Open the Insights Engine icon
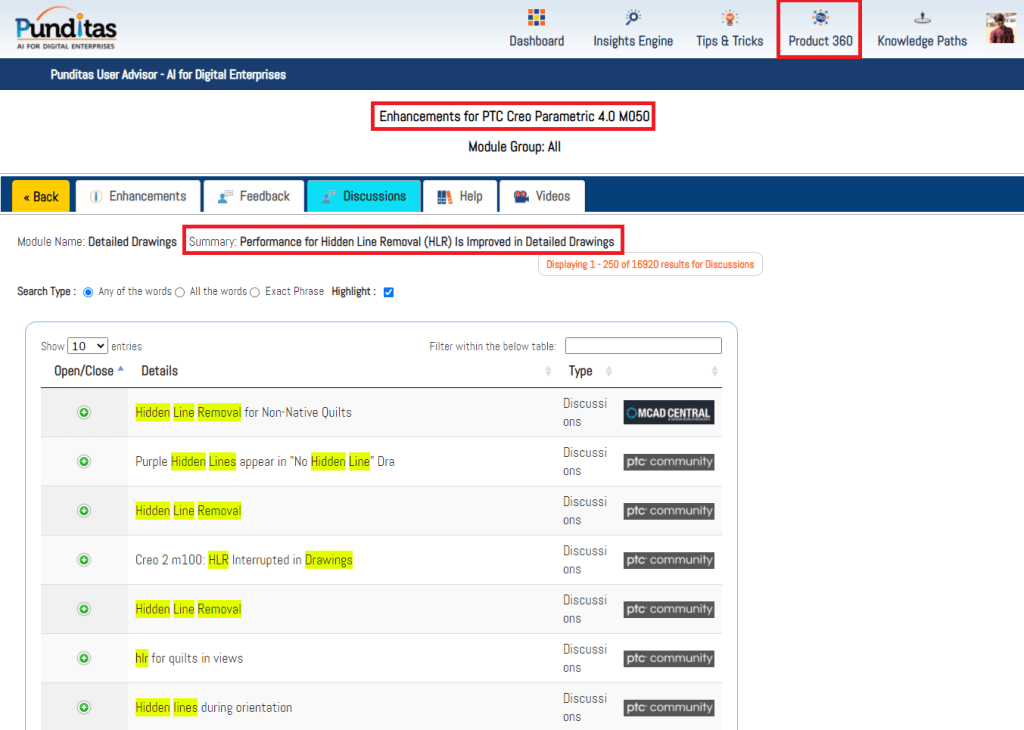 [633, 18]
